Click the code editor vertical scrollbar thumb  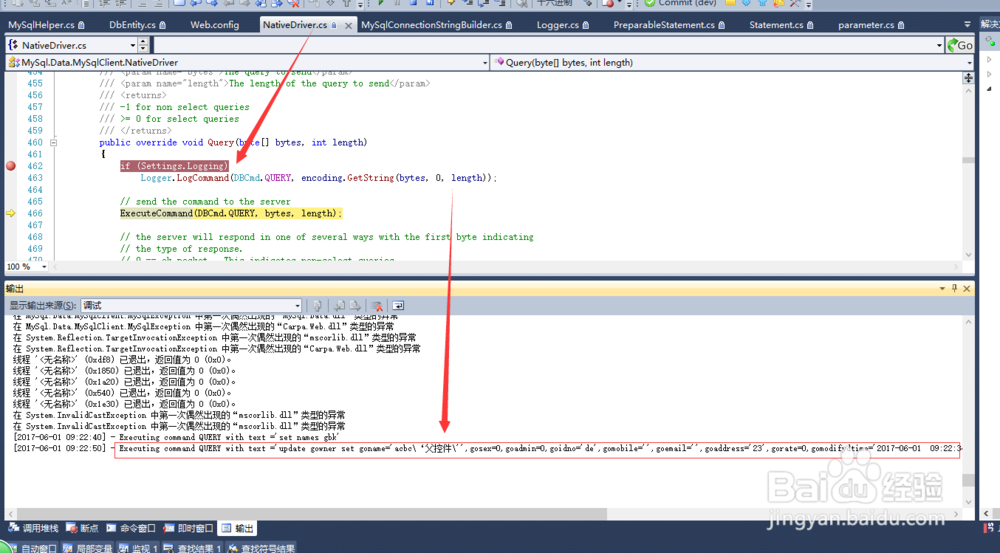968,160
